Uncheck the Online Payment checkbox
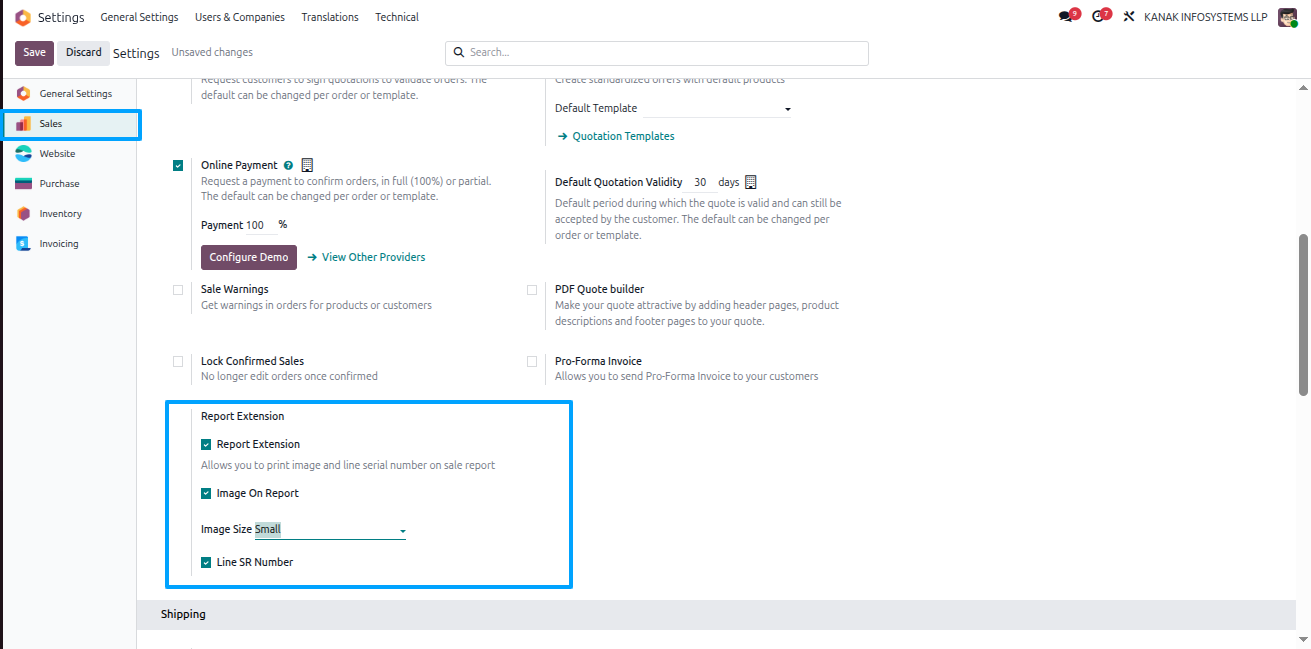Image resolution: width=1311 pixels, height=649 pixels. pyautogui.click(x=178, y=166)
